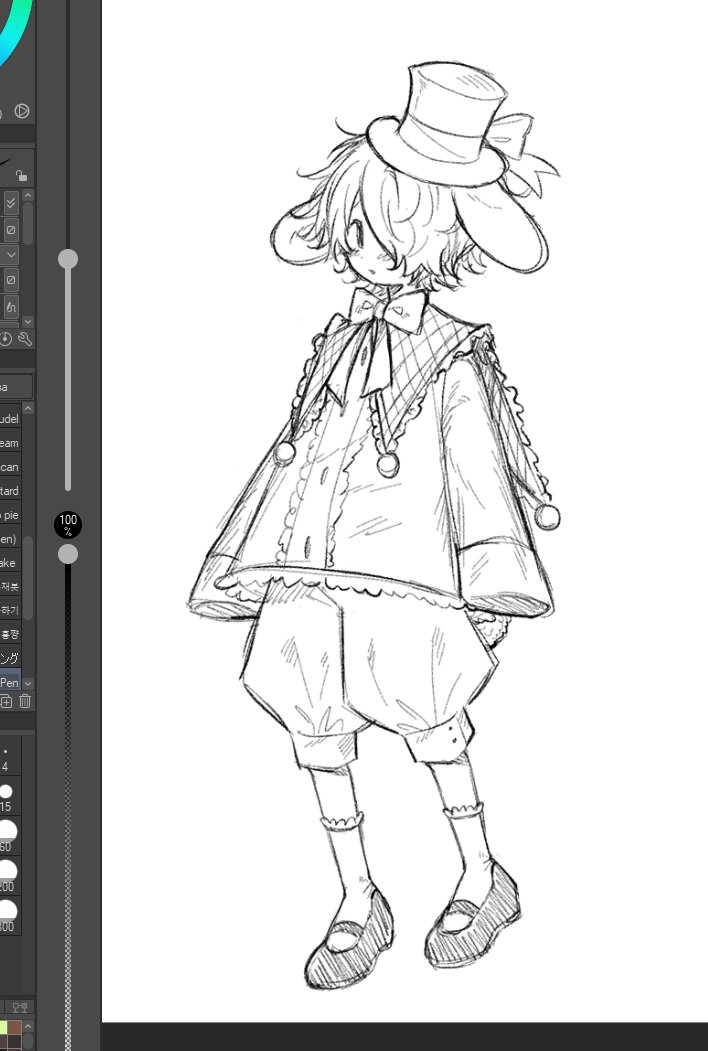Delete the sub tool with the trash icon
This screenshot has width=708, height=1051.
coord(25,701)
